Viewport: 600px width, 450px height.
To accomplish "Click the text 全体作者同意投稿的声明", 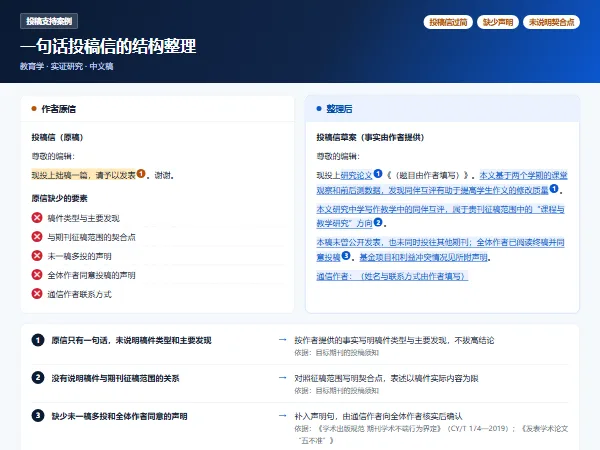I will tap(91, 275).
